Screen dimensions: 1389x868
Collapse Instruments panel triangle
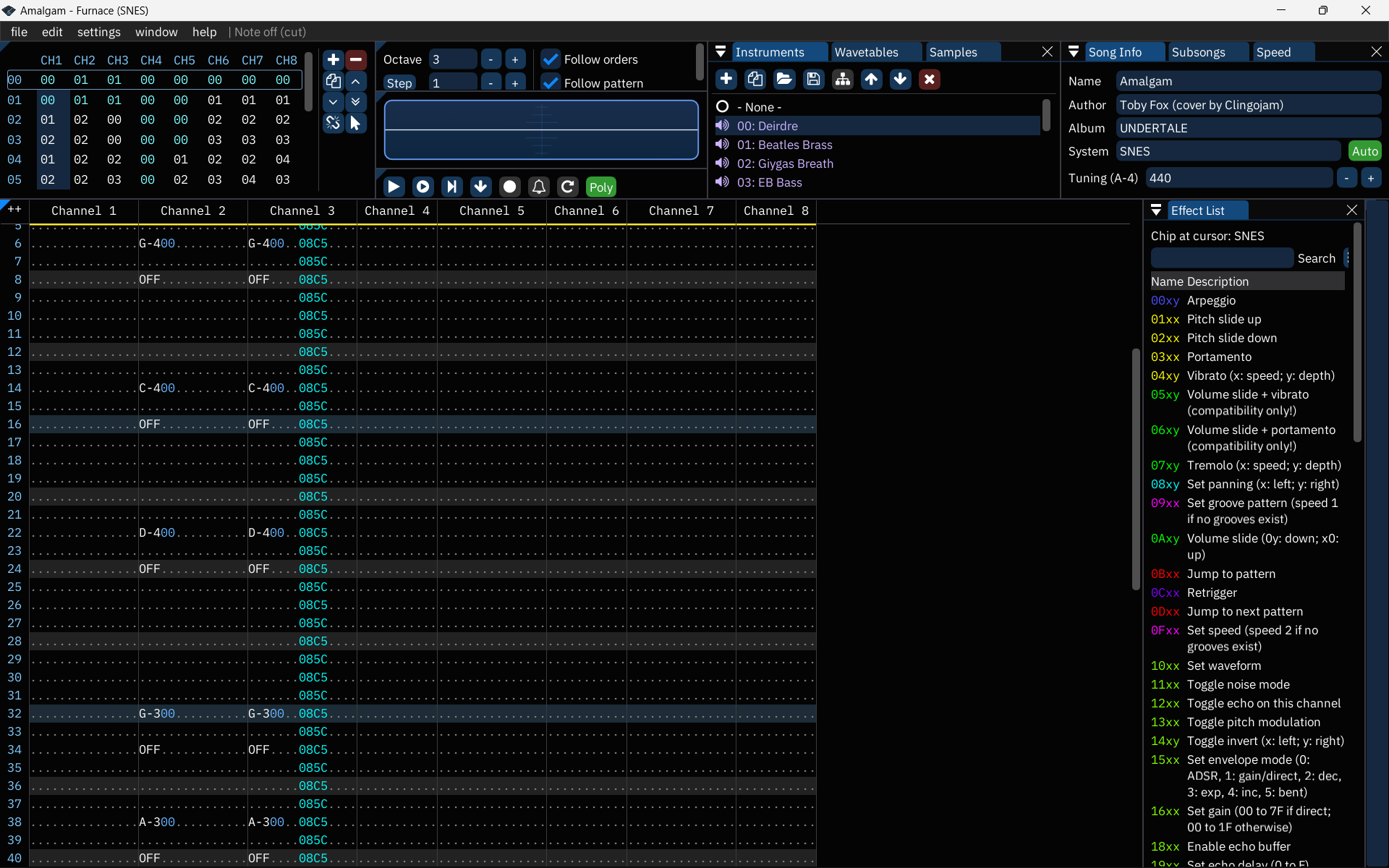click(x=721, y=52)
